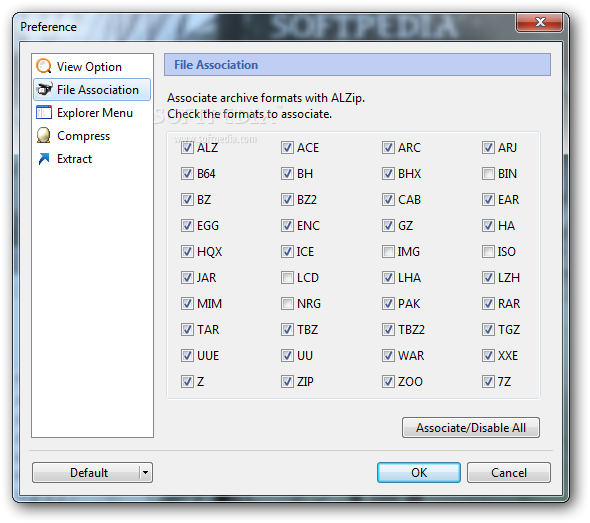The width and height of the screenshot is (590, 523).
Task: Disable GZ file association
Action: (x=388, y=225)
